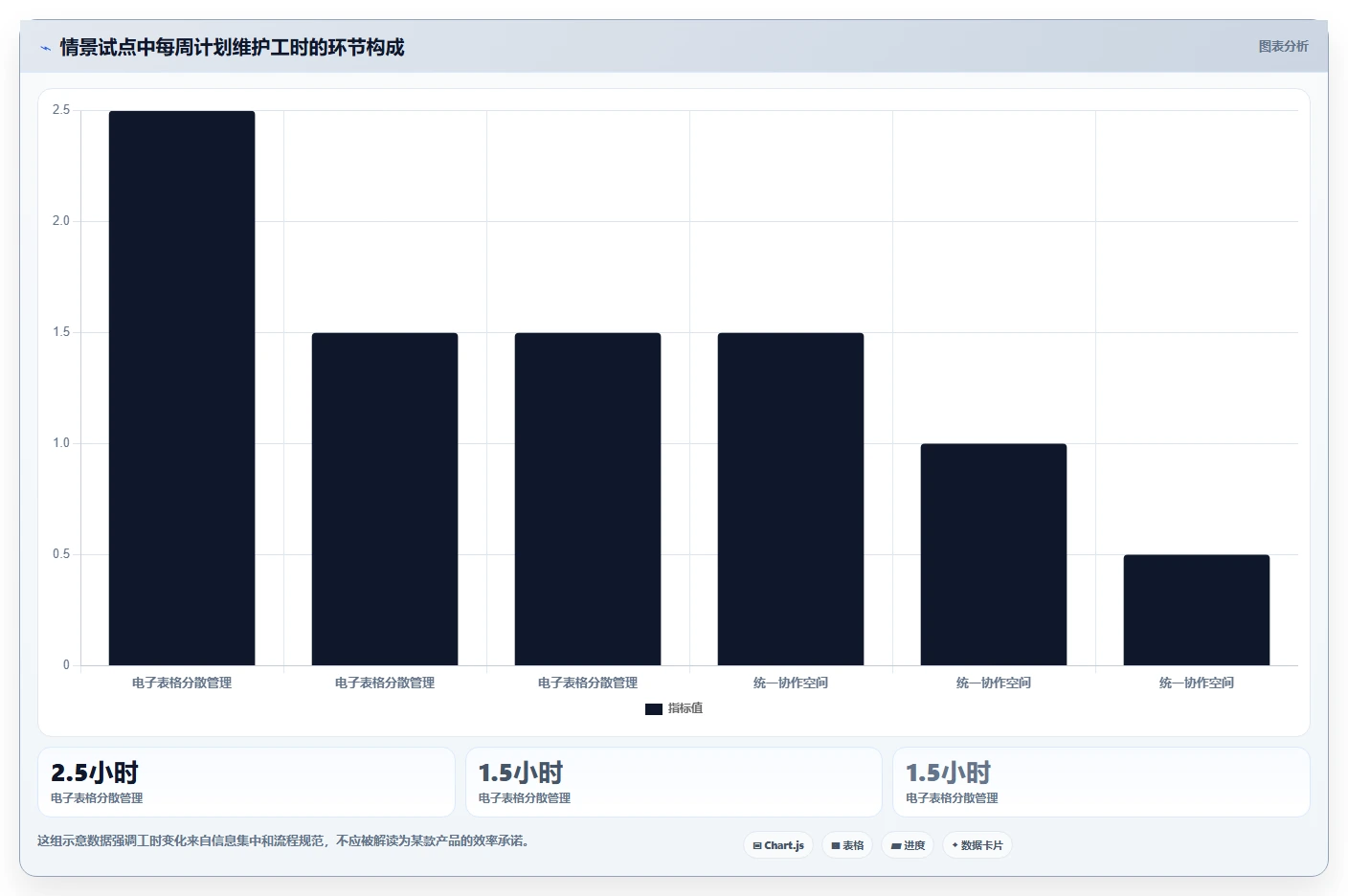This screenshot has height=896, width=1348.
Task: Click the footnote starting 这组示意数据强调工时变化
Action: [283, 840]
